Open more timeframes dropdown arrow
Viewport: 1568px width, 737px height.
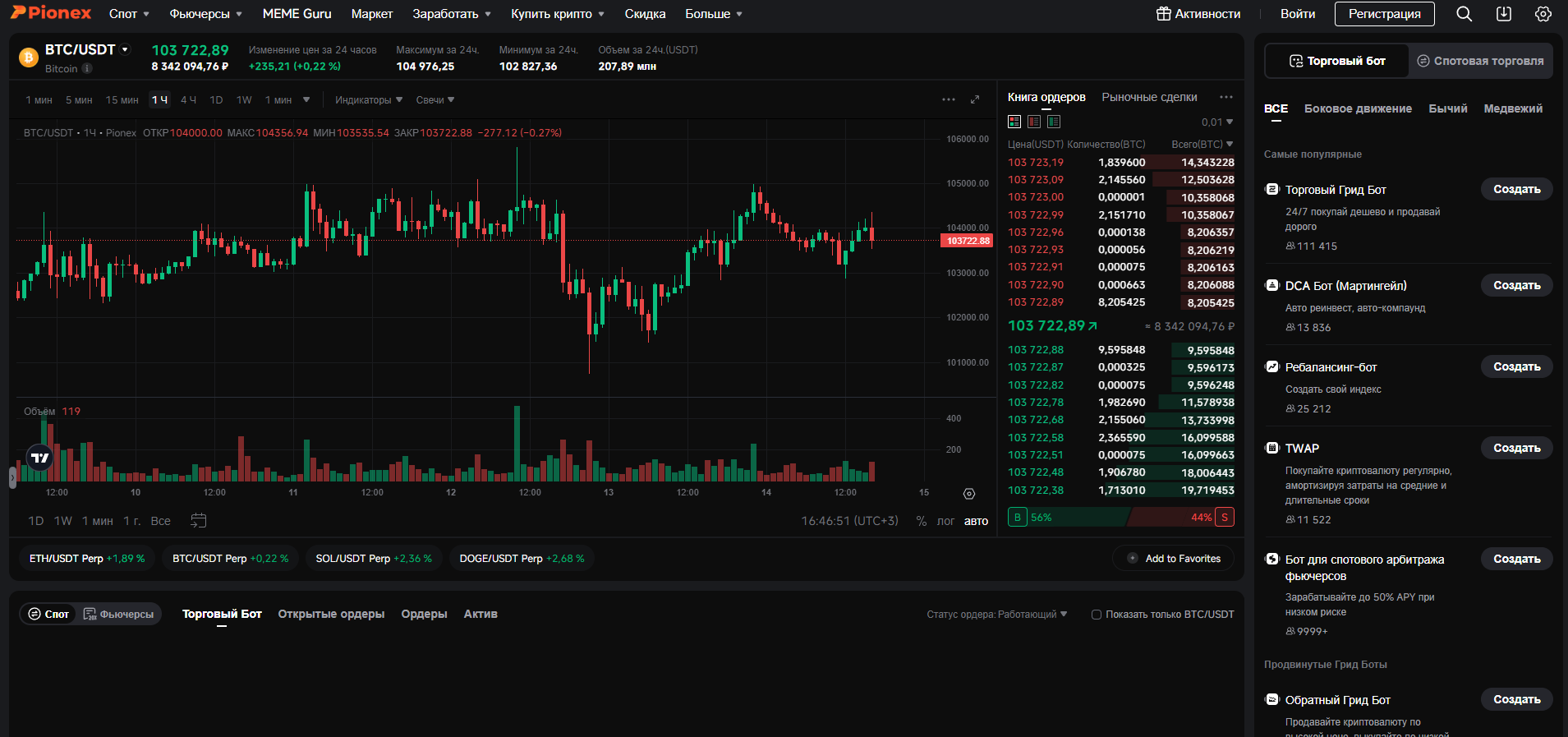click(x=306, y=100)
